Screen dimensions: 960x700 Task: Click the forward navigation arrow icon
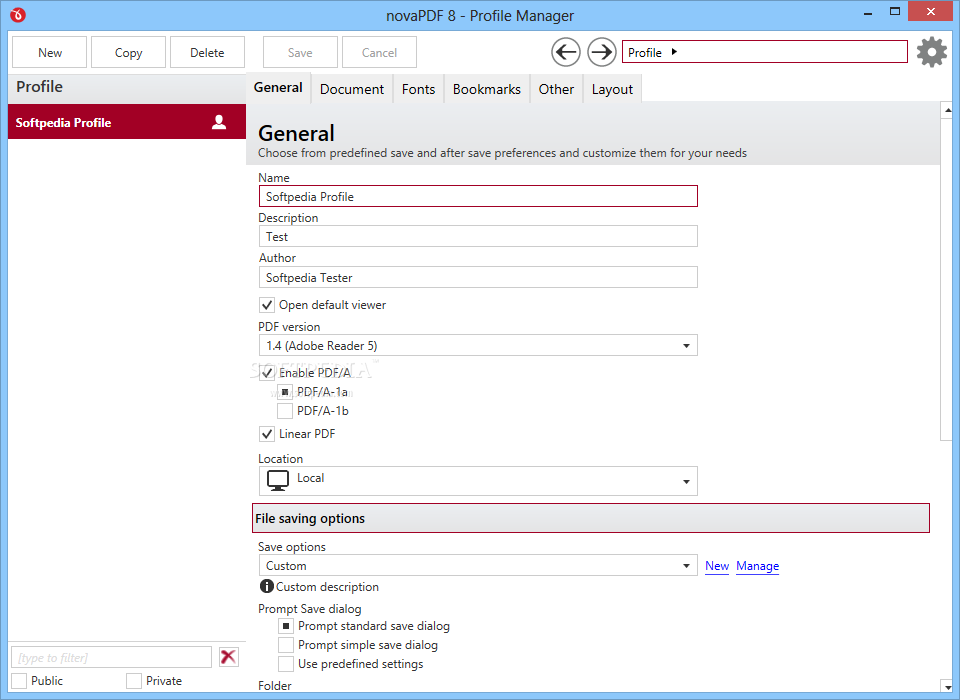pyautogui.click(x=602, y=52)
